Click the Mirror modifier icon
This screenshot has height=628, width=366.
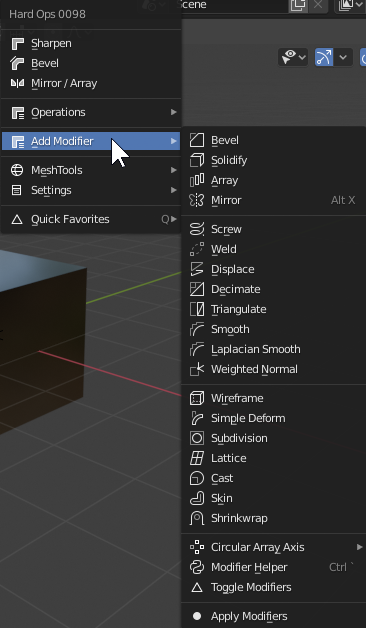pyautogui.click(x=197, y=200)
